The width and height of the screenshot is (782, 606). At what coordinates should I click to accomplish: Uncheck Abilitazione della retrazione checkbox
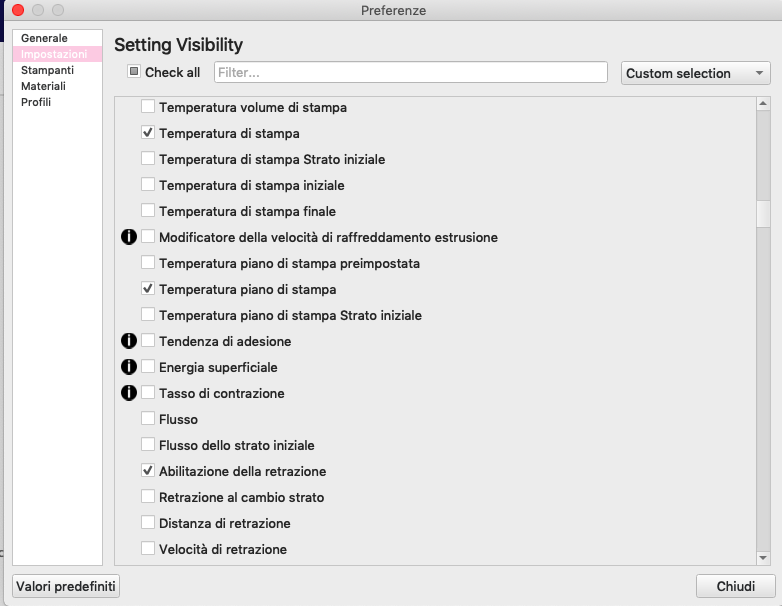coord(148,470)
